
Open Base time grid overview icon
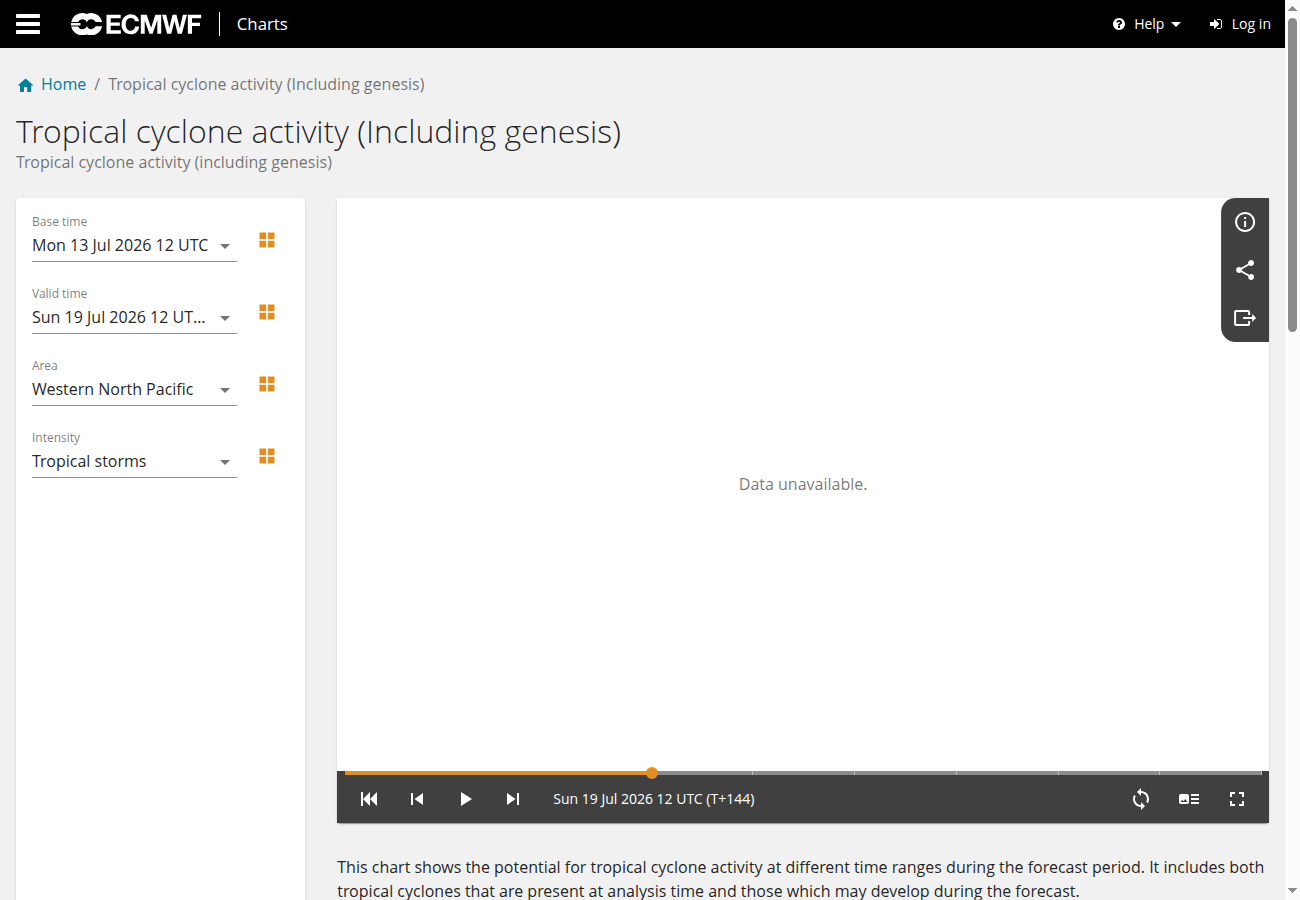267,240
